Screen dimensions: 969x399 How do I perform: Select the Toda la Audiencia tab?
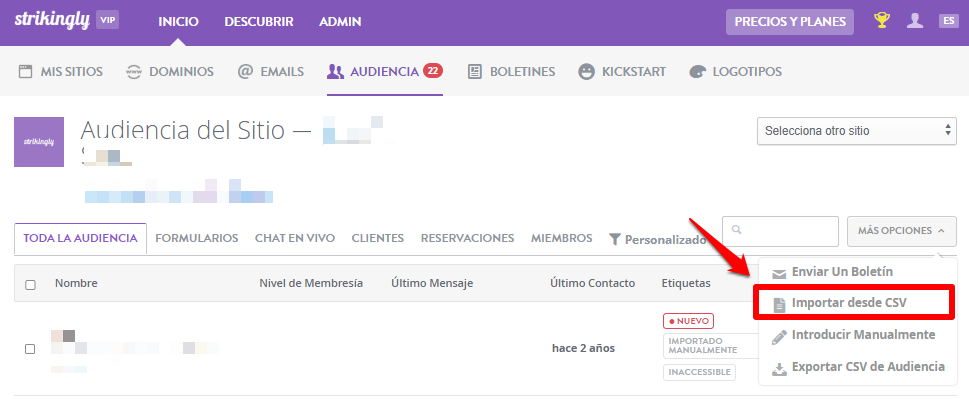[x=80, y=238]
